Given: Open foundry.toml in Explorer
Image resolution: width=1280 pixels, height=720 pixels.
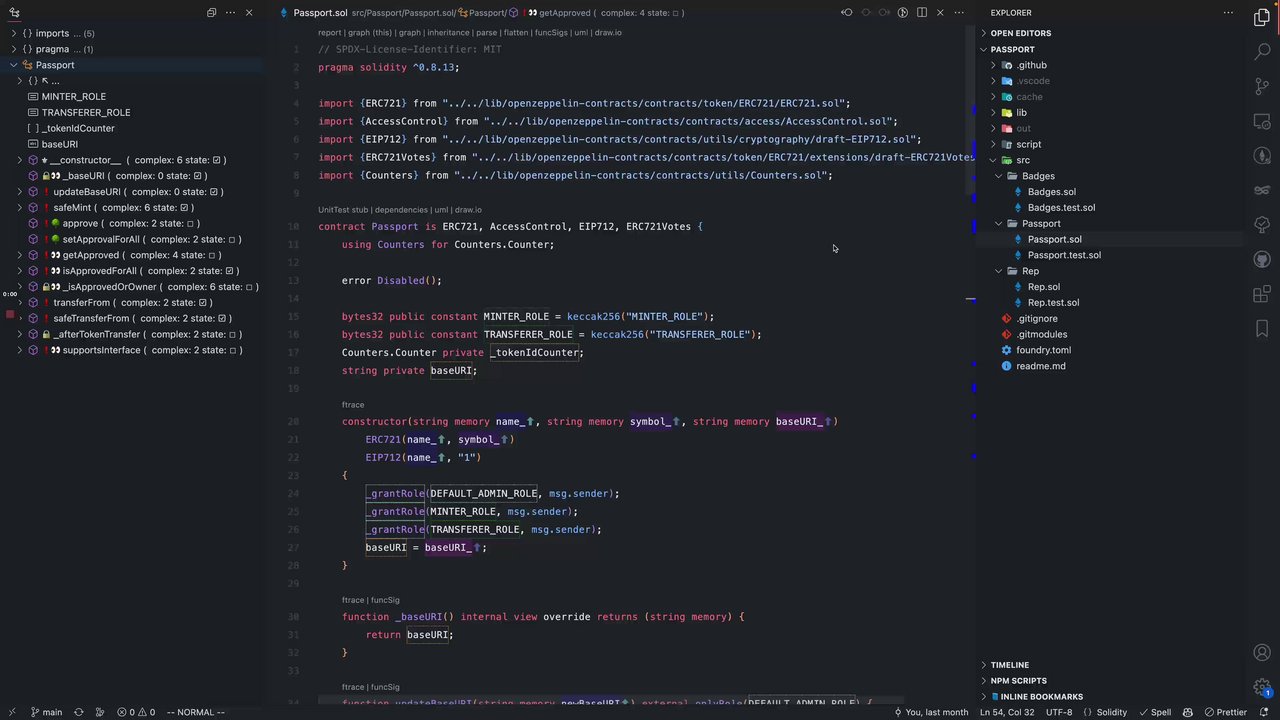Looking at the screenshot, I should (x=1043, y=350).
